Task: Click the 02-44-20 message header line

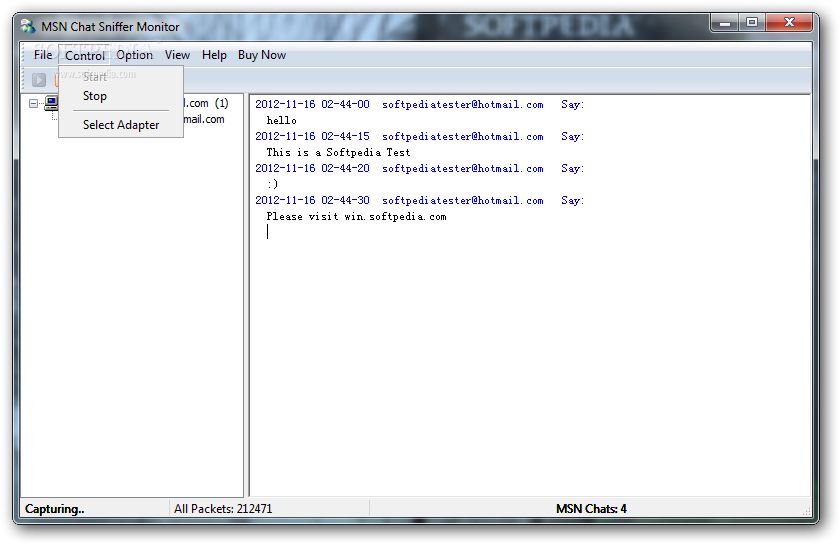Action: coord(419,168)
